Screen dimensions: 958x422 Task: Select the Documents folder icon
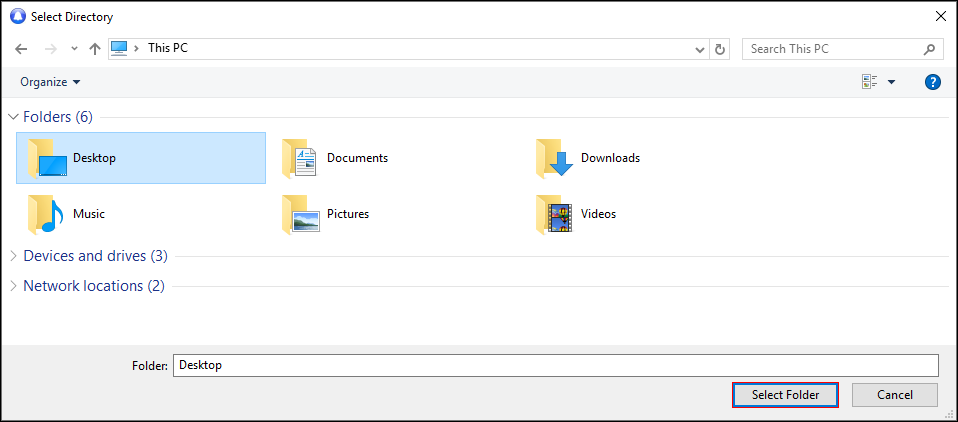(300, 158)
